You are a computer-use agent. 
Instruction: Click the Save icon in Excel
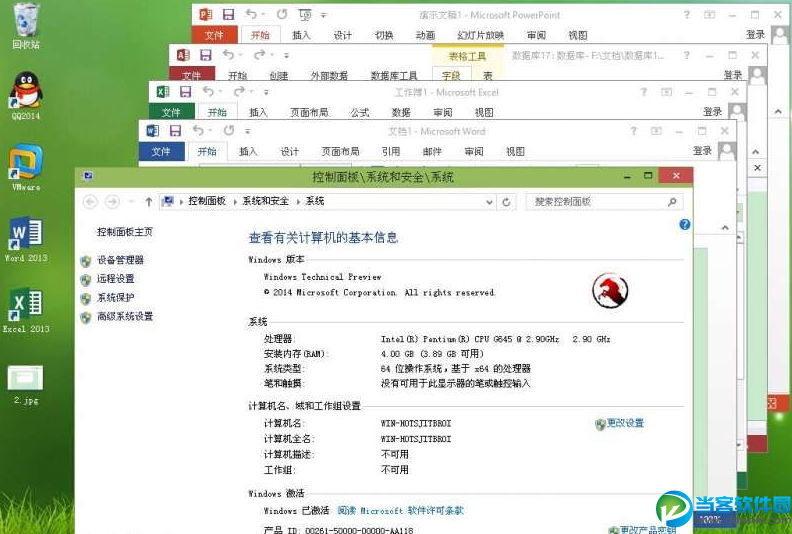point(185,91)
